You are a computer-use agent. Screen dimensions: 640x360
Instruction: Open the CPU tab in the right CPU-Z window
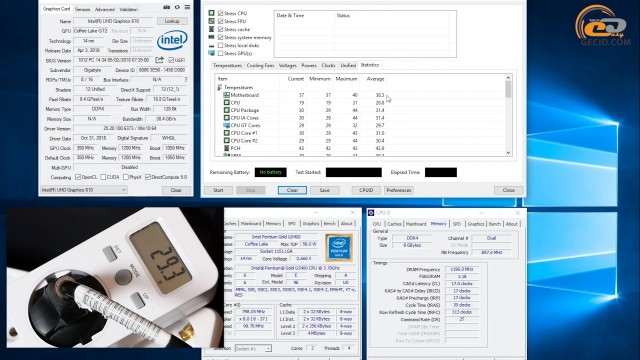377,224
